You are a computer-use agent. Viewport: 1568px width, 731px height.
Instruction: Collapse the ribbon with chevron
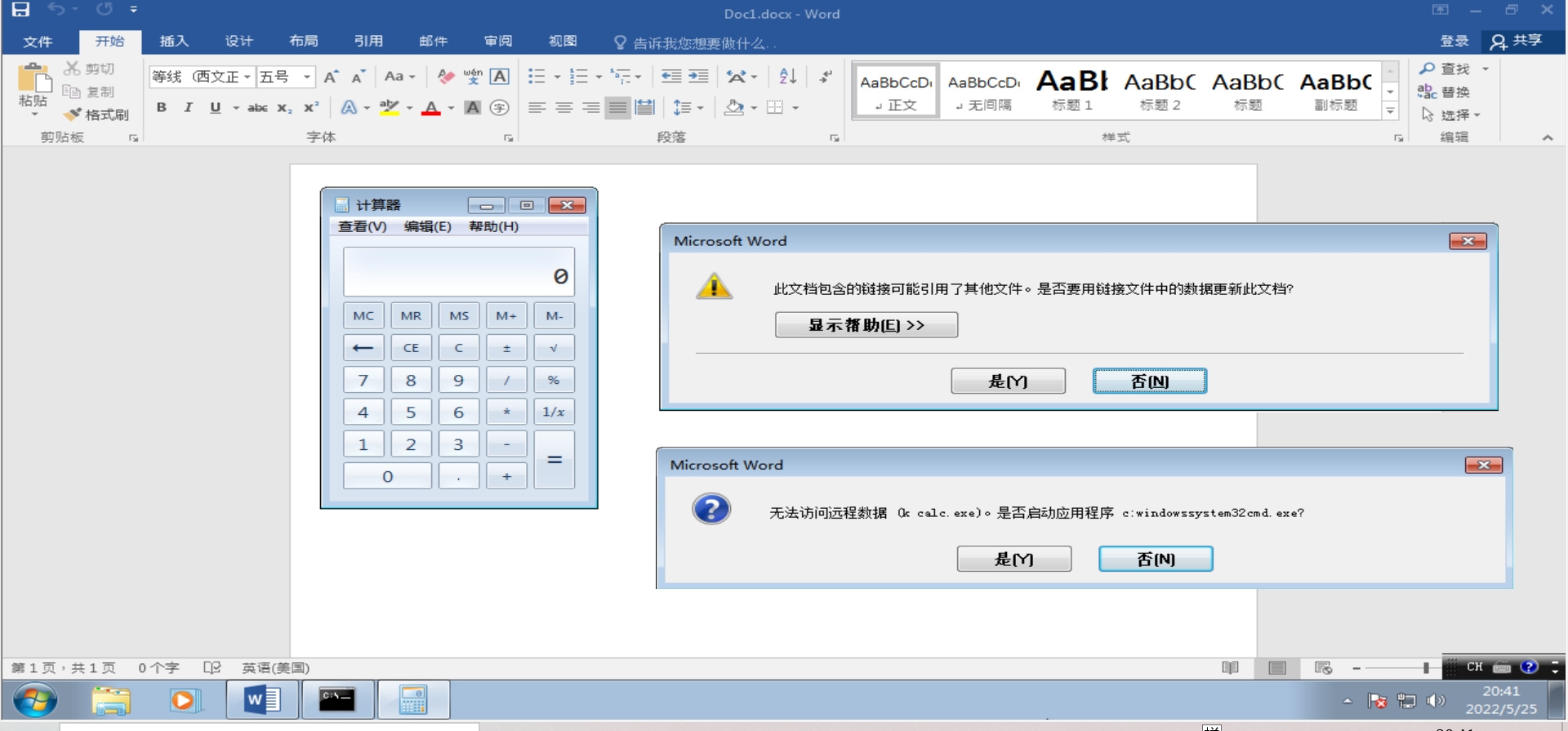pyautogui.click(x=1548, y=138)
